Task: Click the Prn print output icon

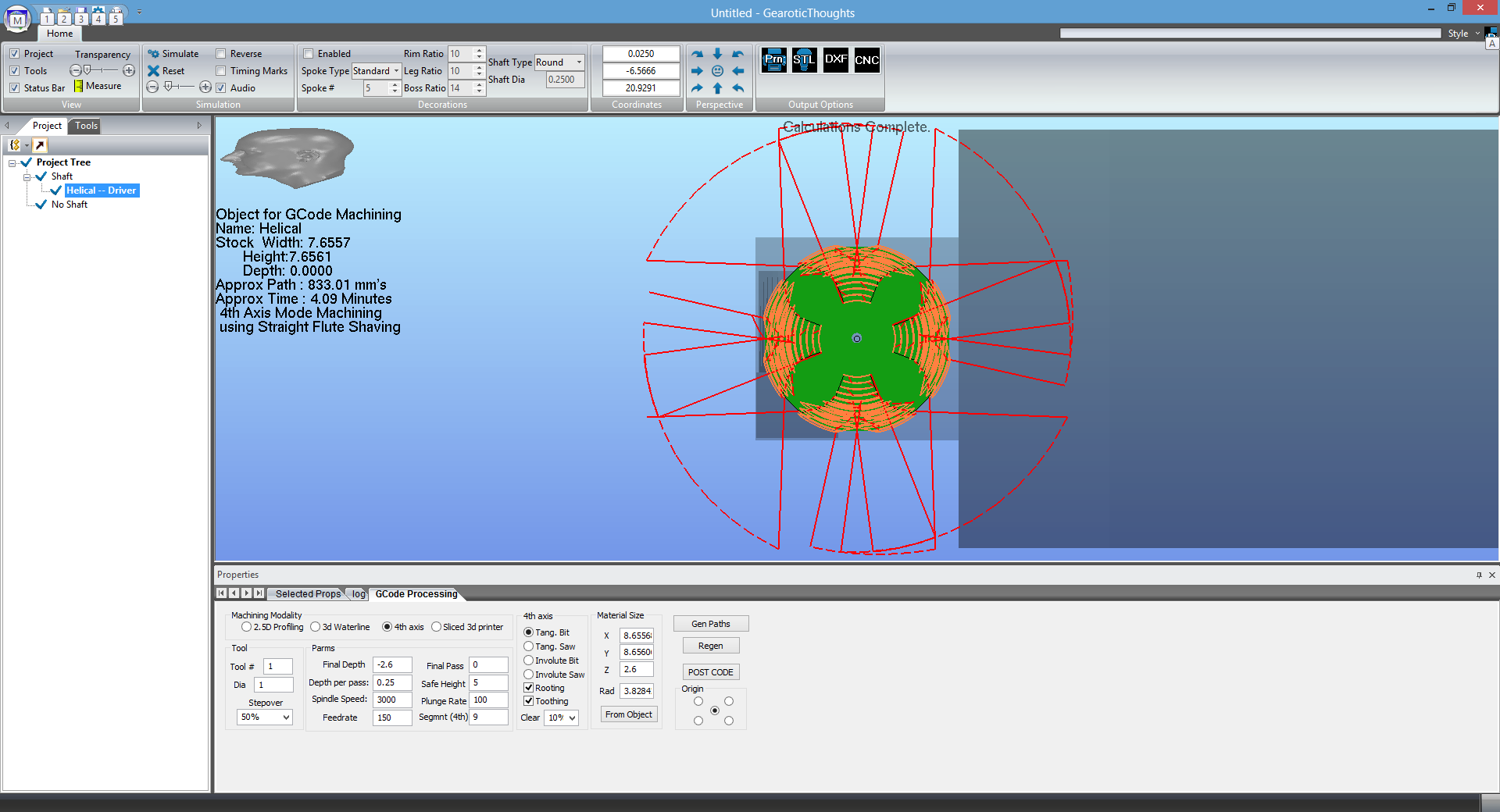Action: point(773,60)
